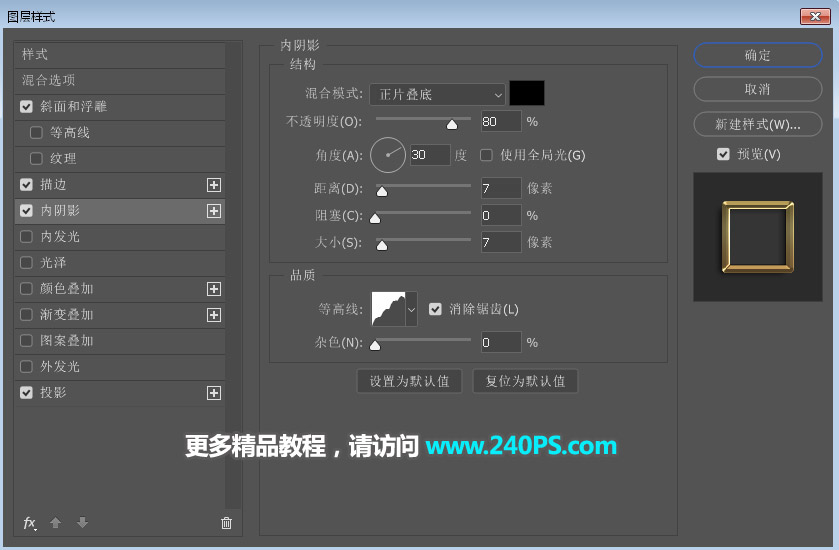This screenshot has height=550, width=839.
Task: Open contour picker dropdown arrow
Action: (411, 309)
